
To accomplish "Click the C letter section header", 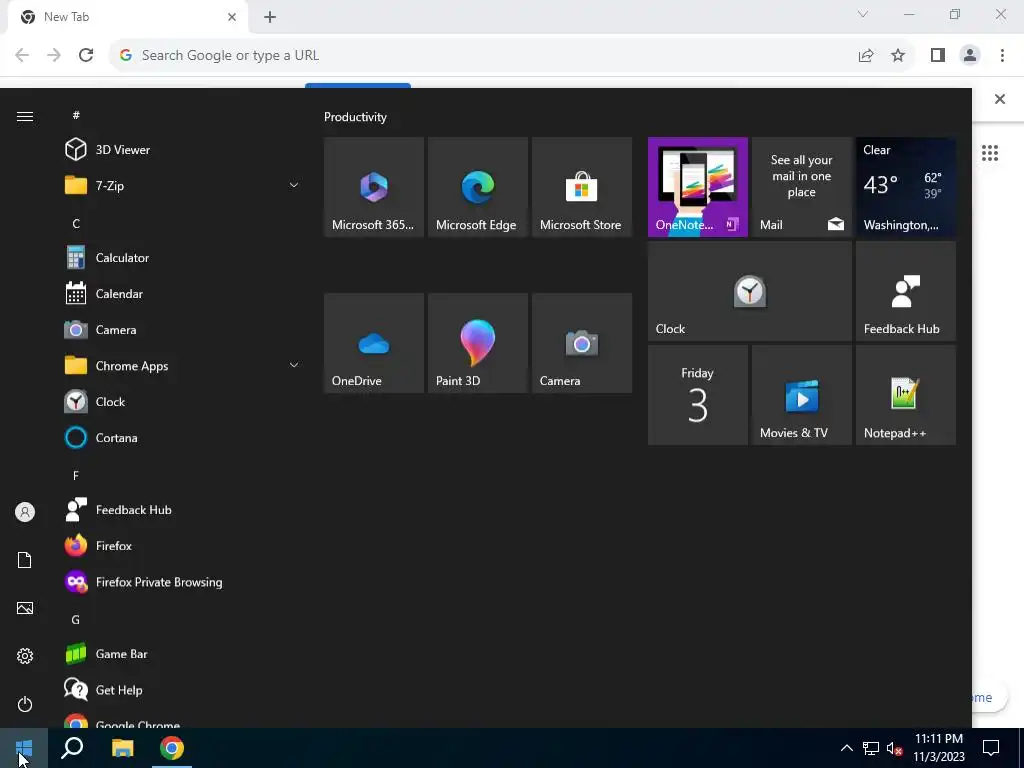I will (76, 223).
